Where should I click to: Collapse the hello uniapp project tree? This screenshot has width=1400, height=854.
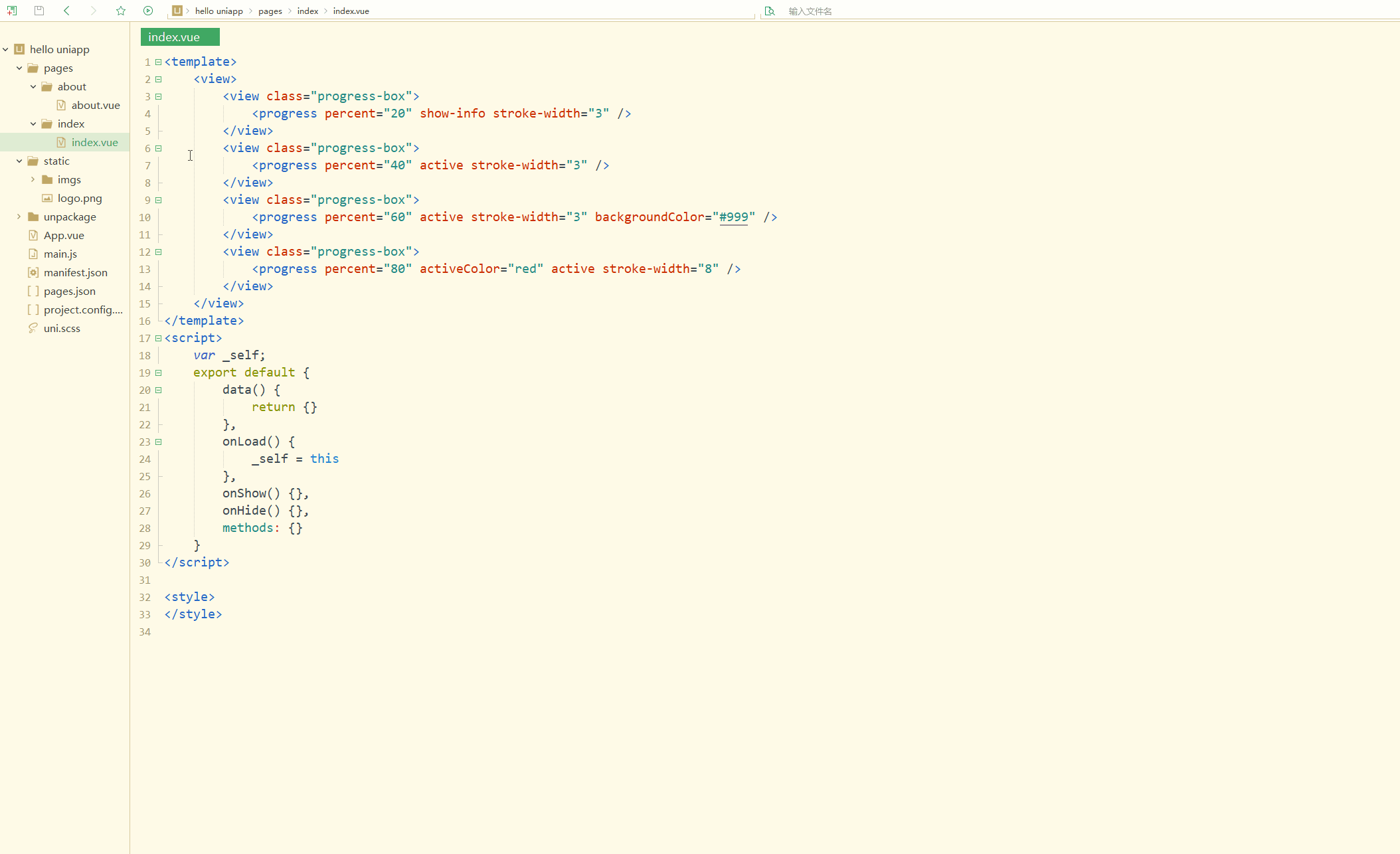[5, 49]
